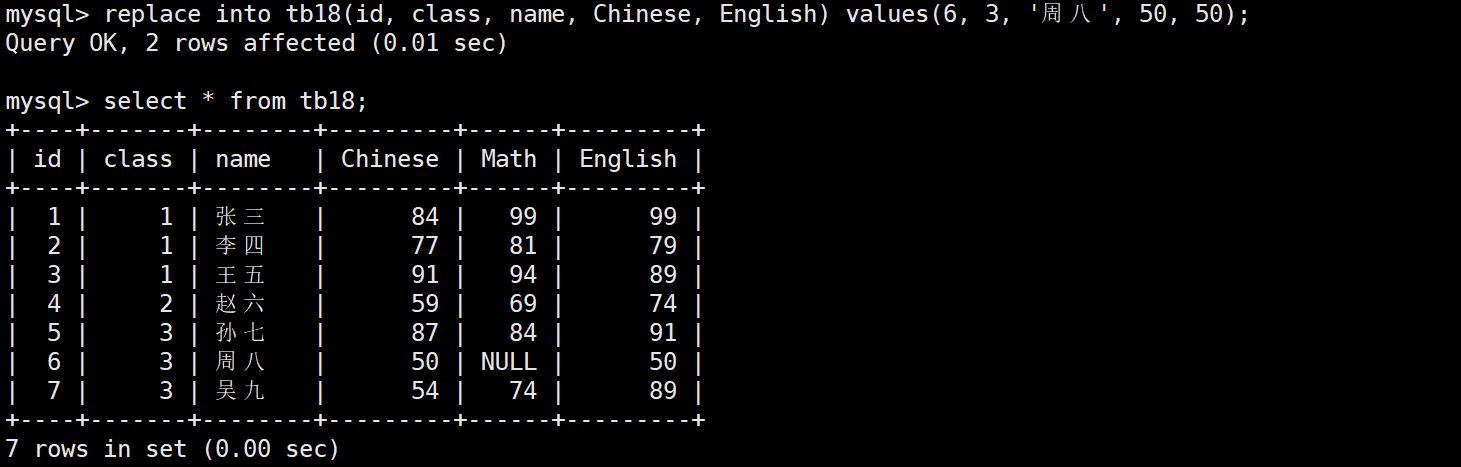Click English score 99 in 张三 row
This screenshot has height=467, width=1461.
point(663,217)
